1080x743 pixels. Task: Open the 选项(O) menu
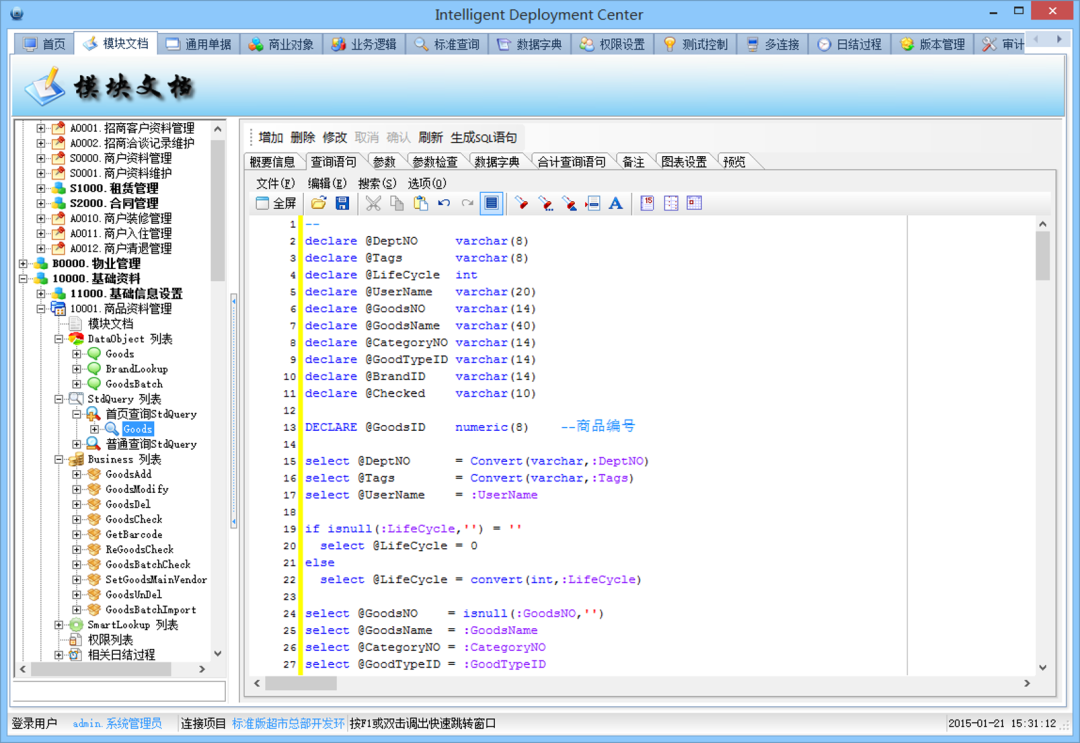427,183
